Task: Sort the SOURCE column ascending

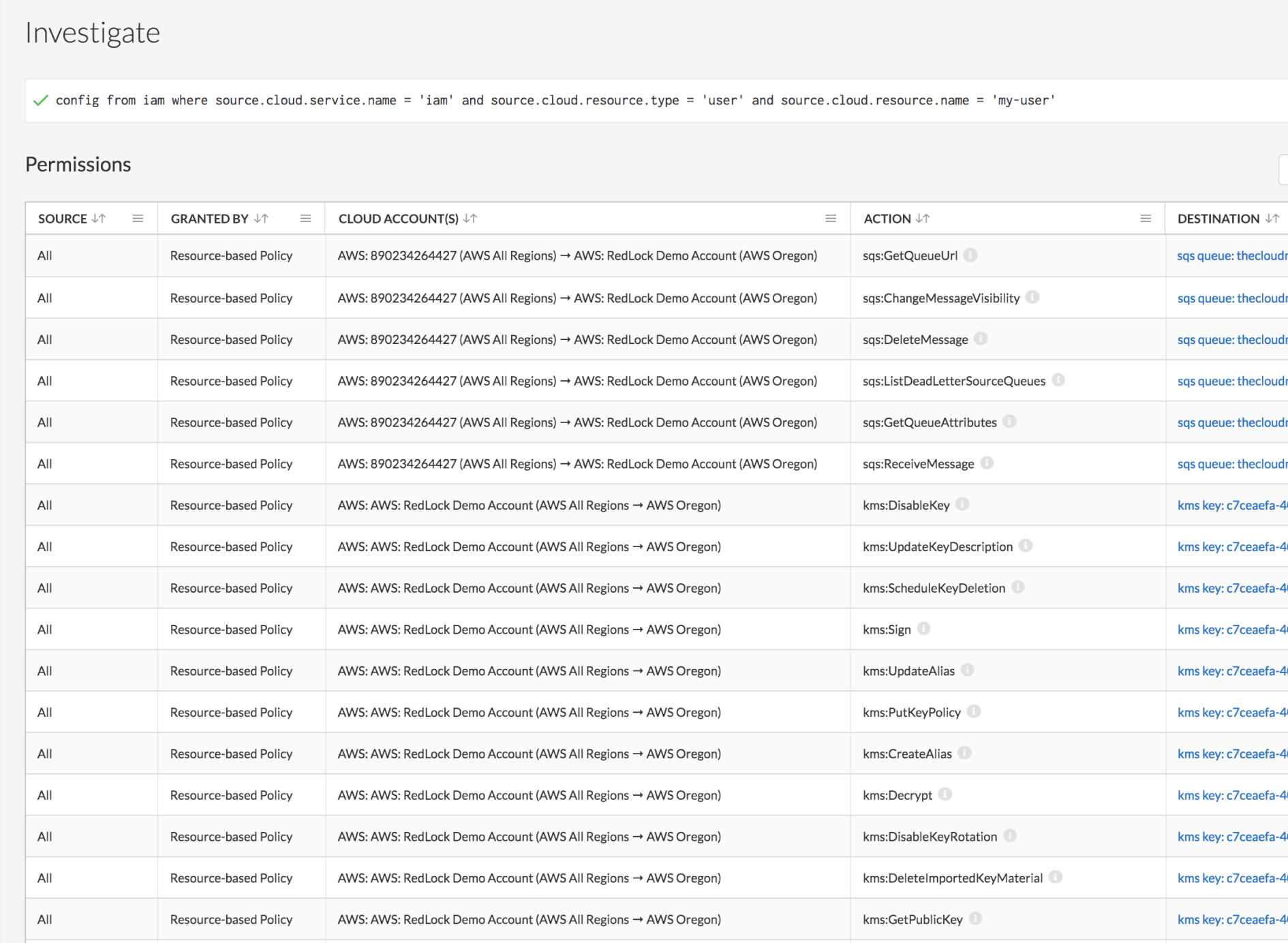Action: (x=99, y=219)
